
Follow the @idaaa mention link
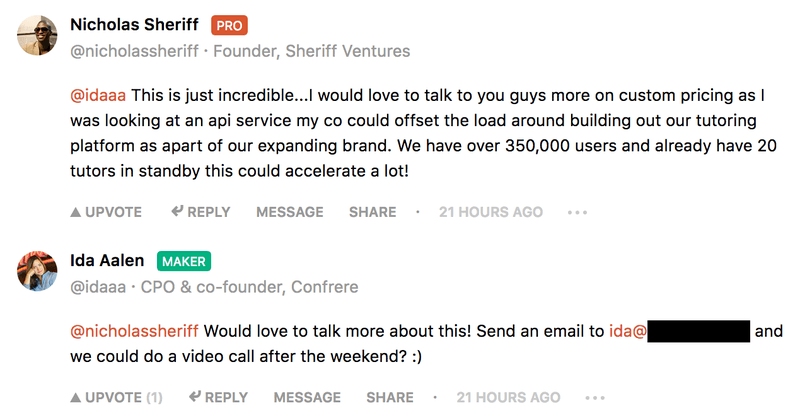[x=97, y=96]
